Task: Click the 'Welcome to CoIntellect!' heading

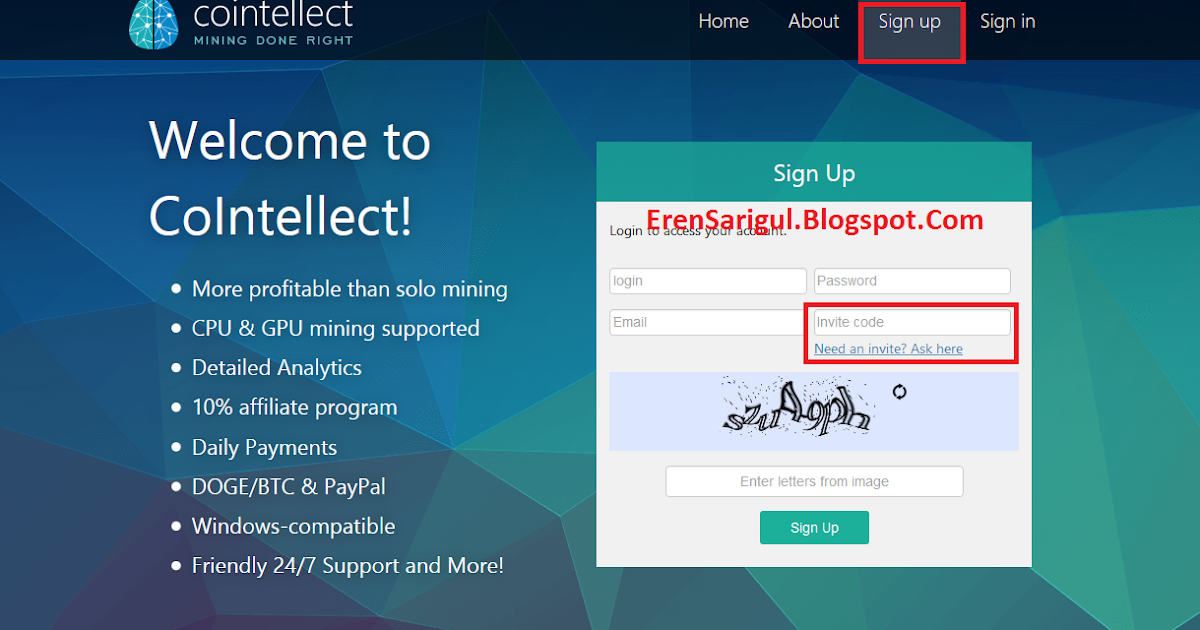Action: pyautogui.click(x=290, y=177)
